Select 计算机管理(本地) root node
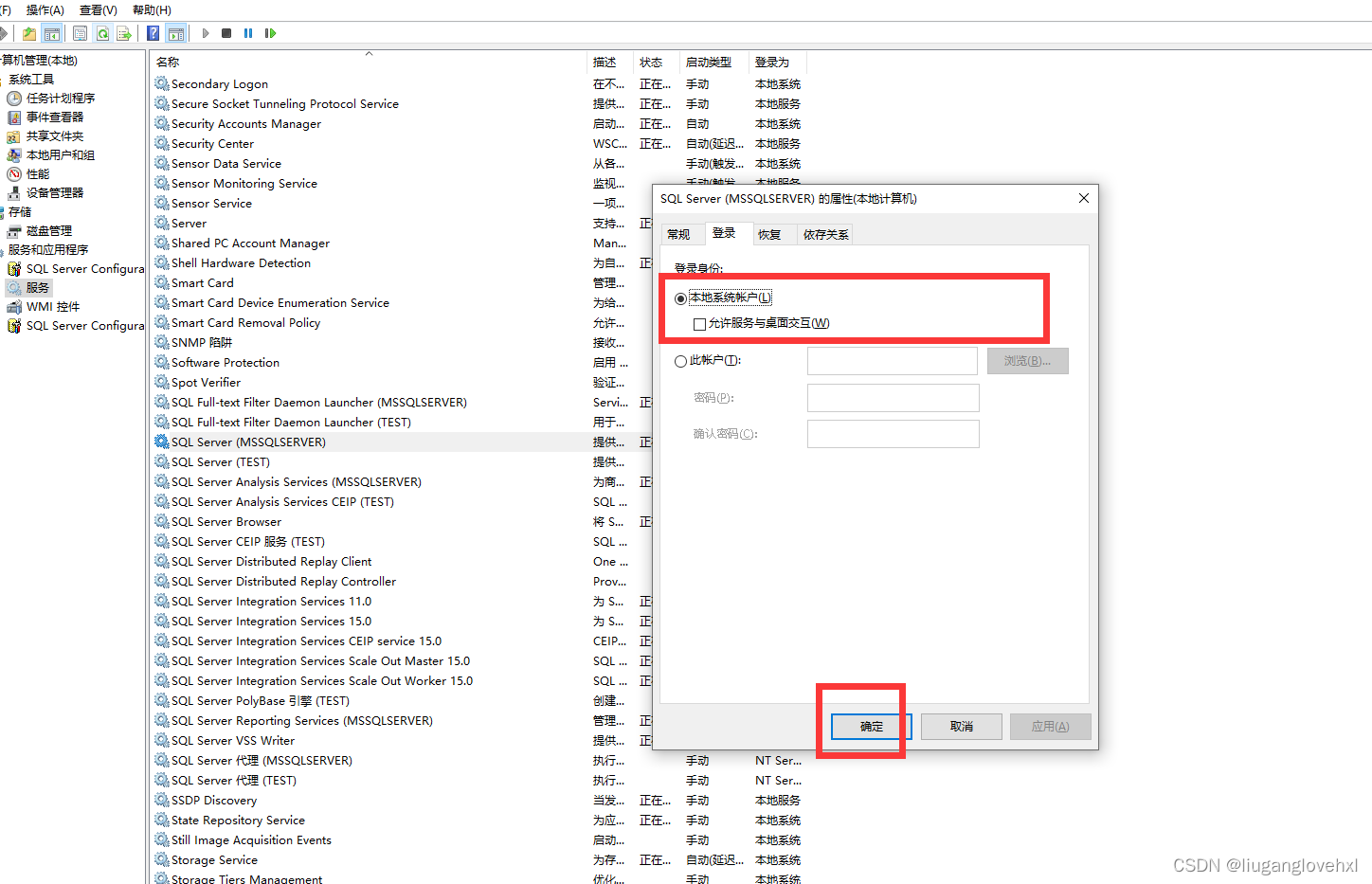Viewport: 1372px width, 884px height. pos(39,61)
